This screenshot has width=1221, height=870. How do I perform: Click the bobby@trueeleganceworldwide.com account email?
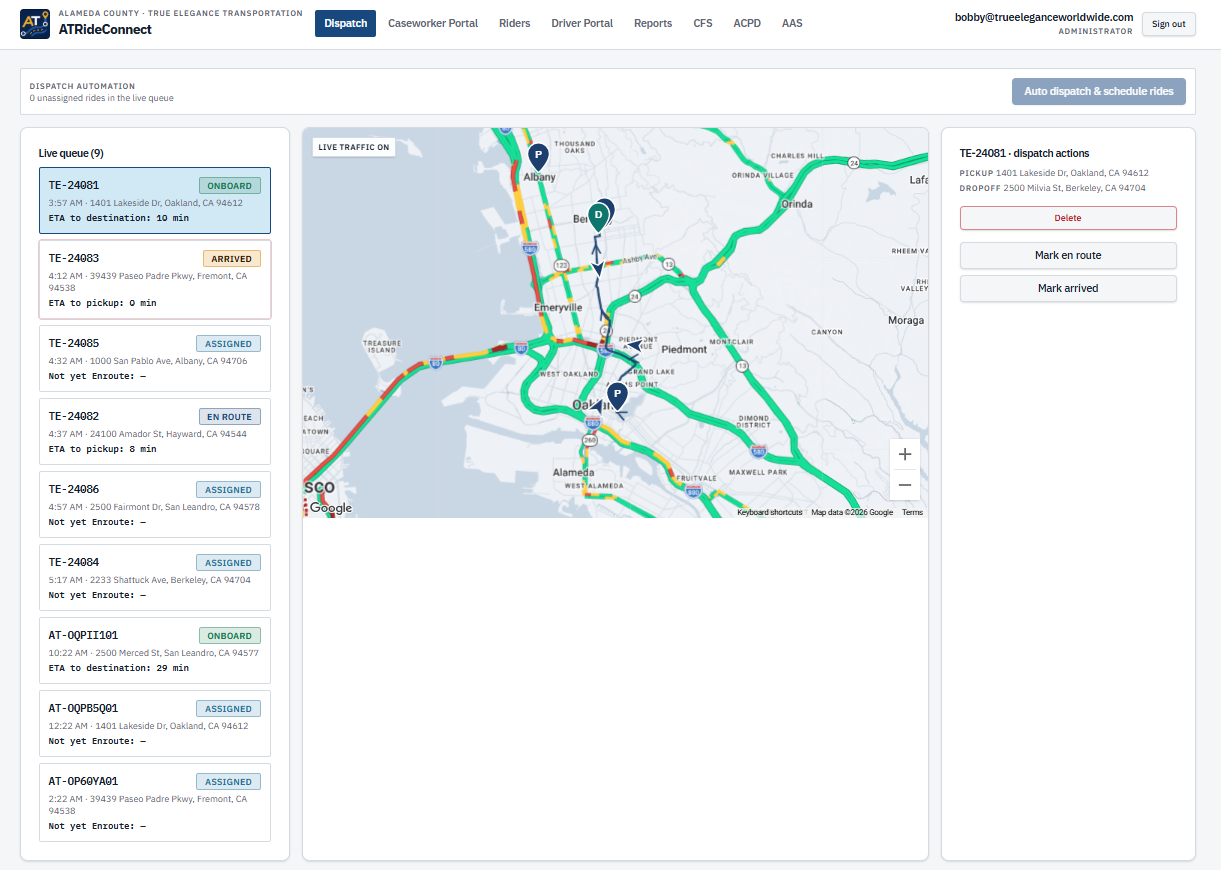tap(1044, 17)
